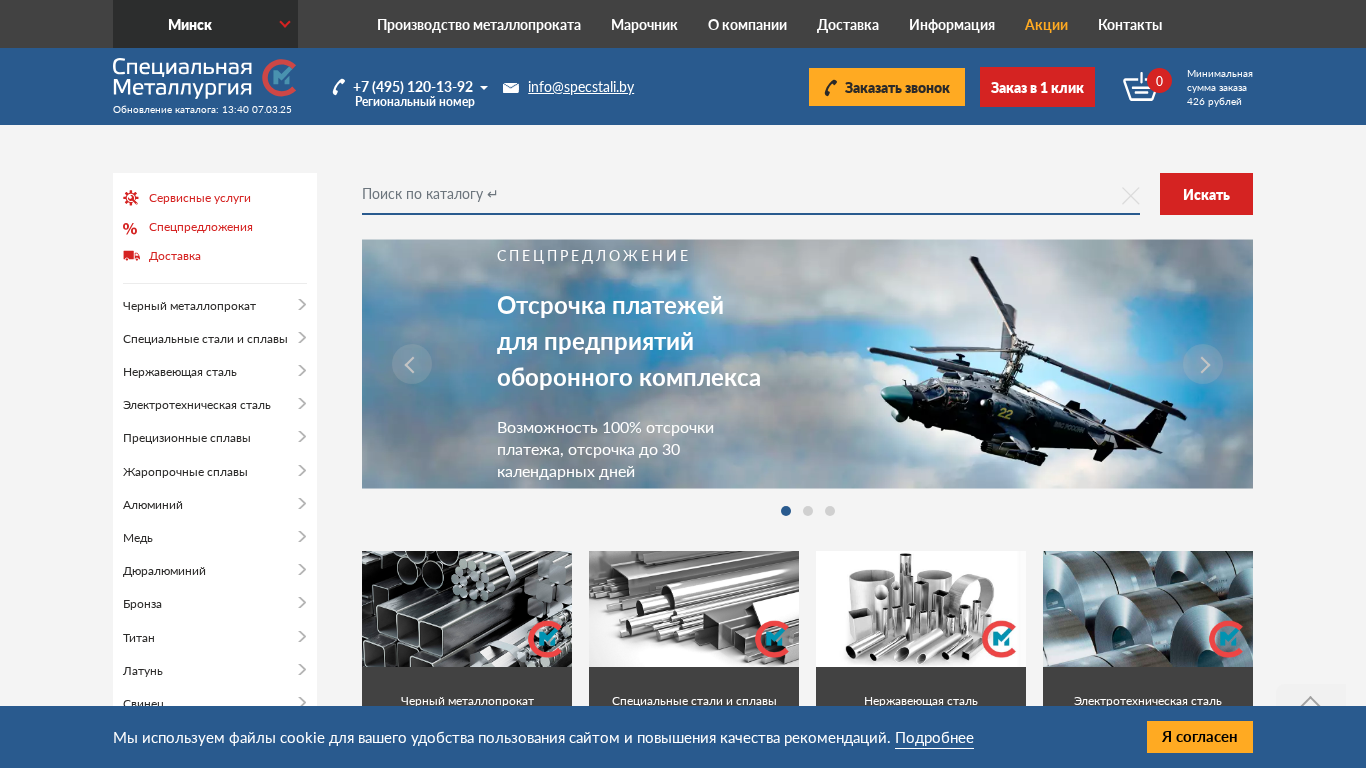Viewport: 1366px width, 768px height.
Task: Open Бронза sidebar category
Action: pos(142,604)
